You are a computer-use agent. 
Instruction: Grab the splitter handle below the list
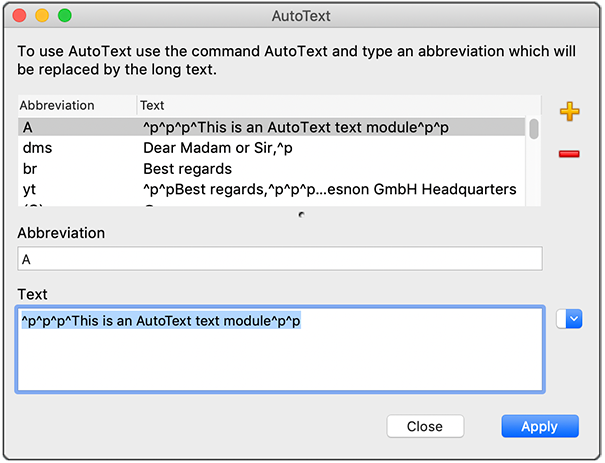pos(301,214)
